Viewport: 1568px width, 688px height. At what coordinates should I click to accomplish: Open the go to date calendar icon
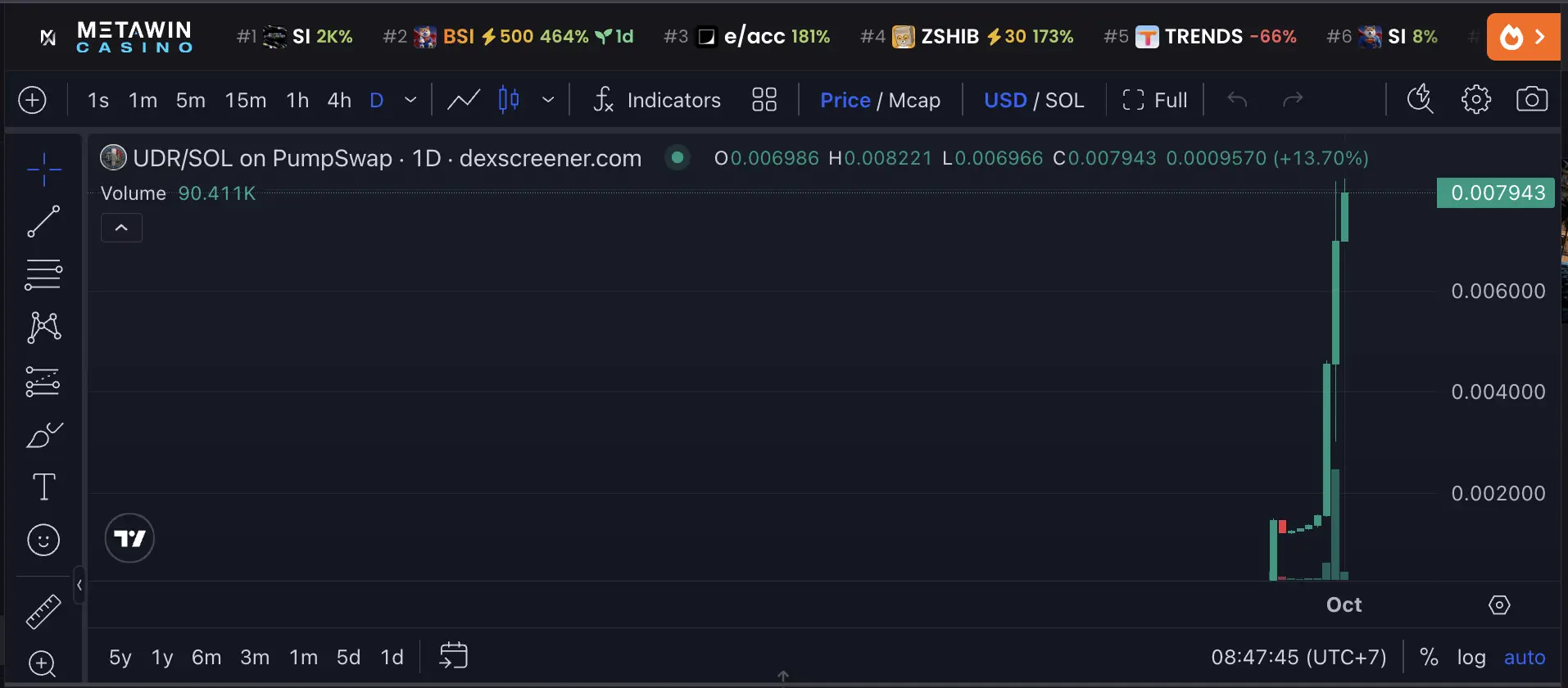(453, 656)
